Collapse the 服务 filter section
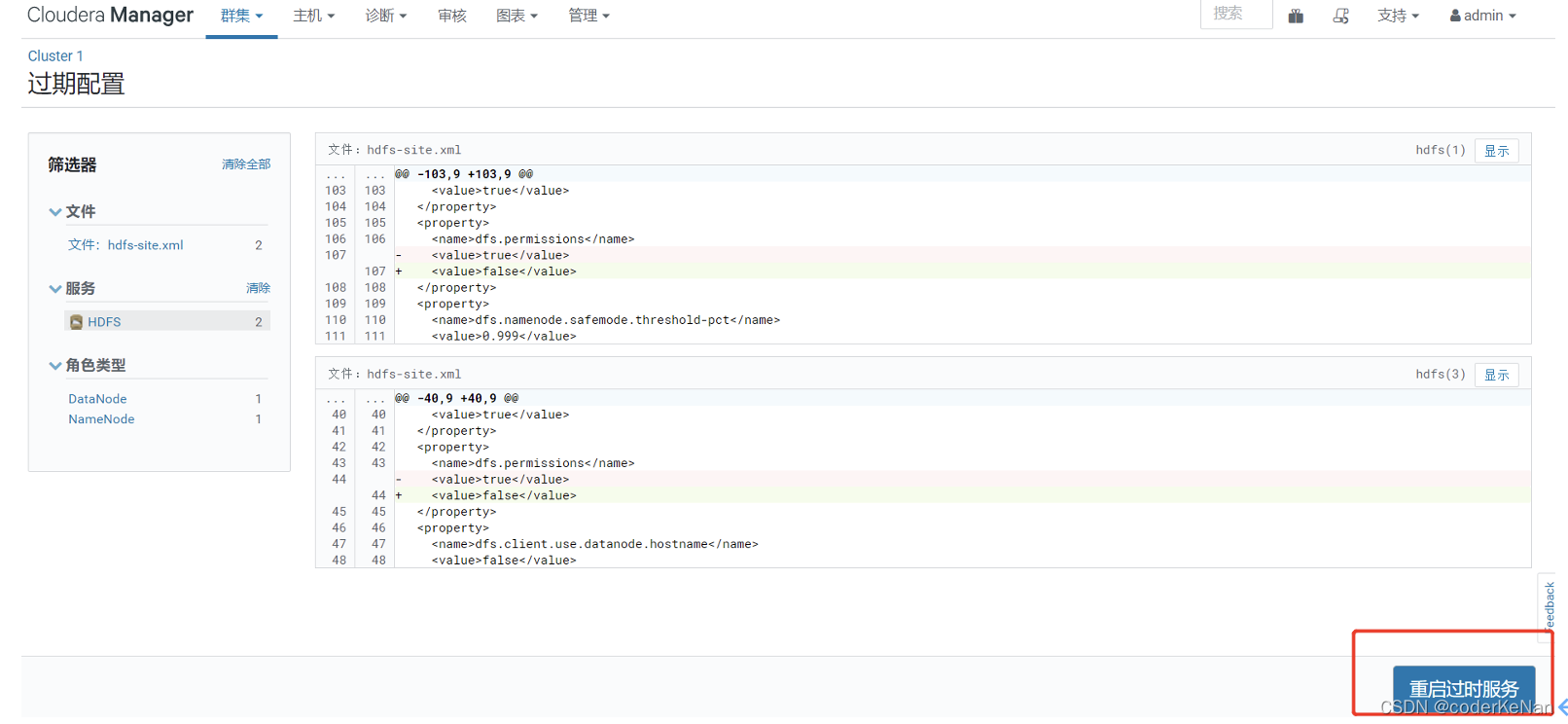The width and height of the screenshot is (1568, 724). [72, 288]
